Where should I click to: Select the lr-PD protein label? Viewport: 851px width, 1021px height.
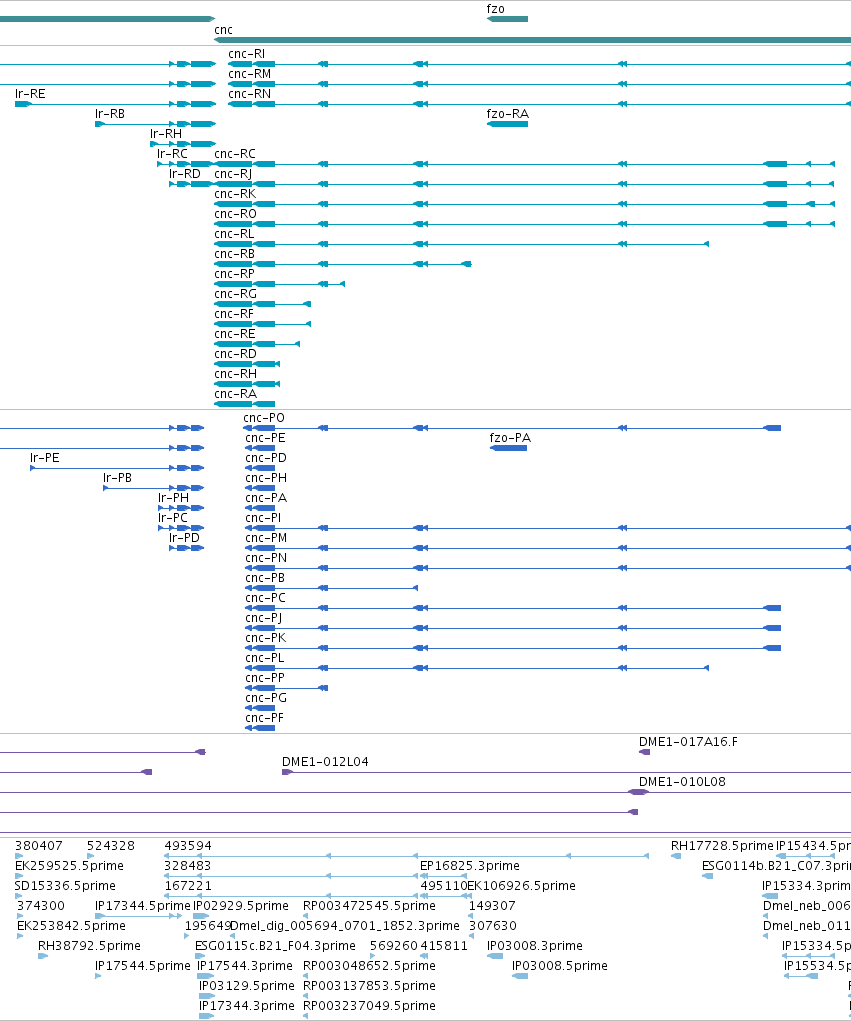[184, 538]
